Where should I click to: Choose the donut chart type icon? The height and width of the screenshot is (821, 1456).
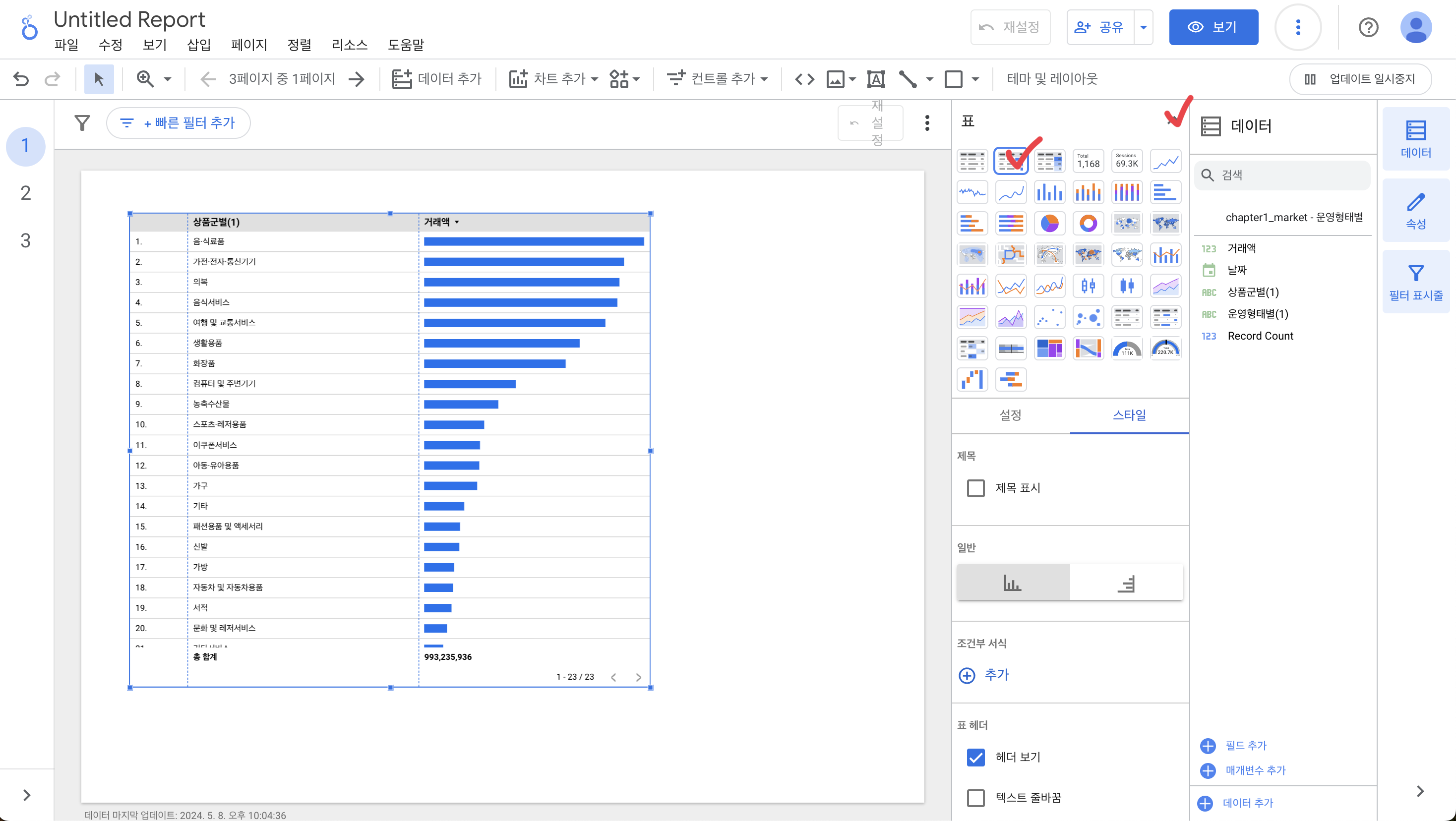point(1088,223)
